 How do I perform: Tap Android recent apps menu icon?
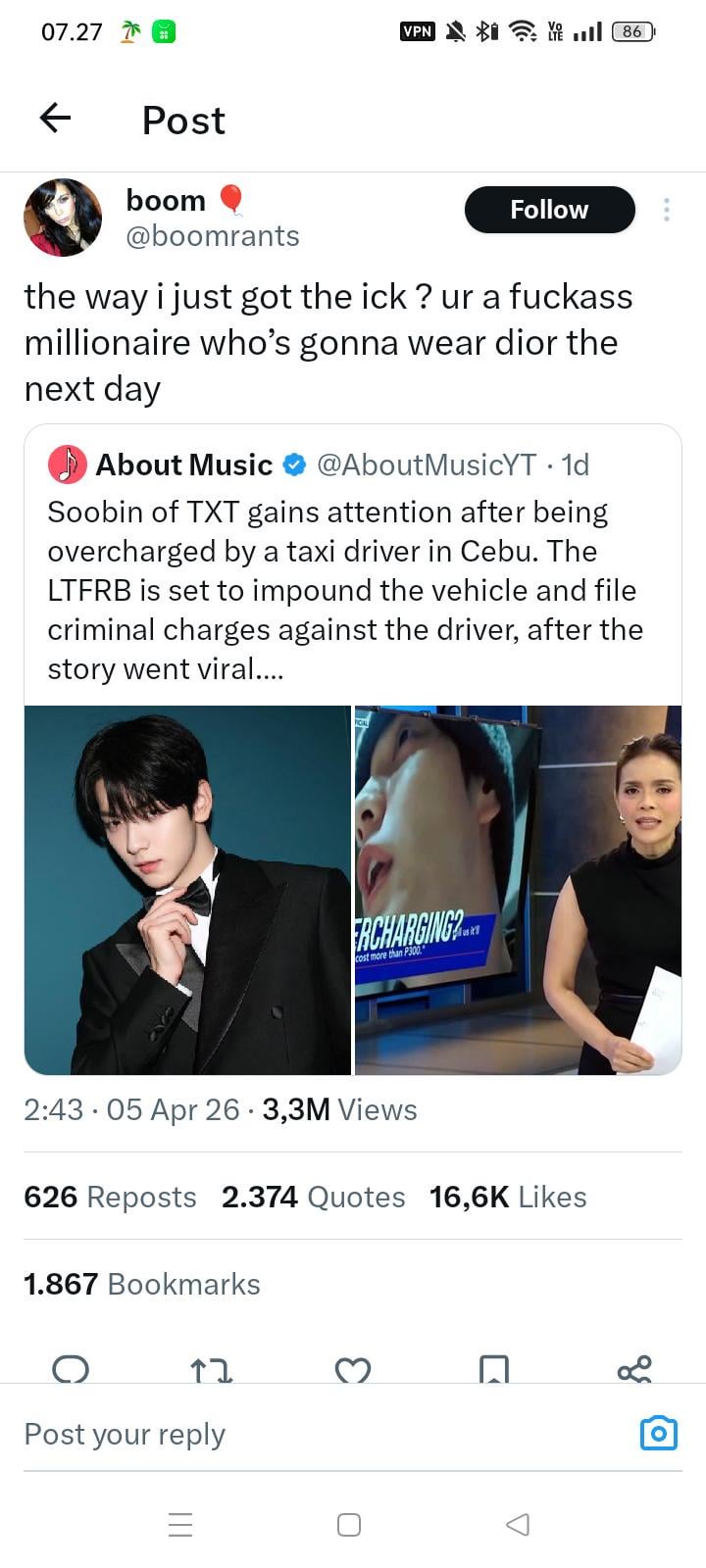180,1524
